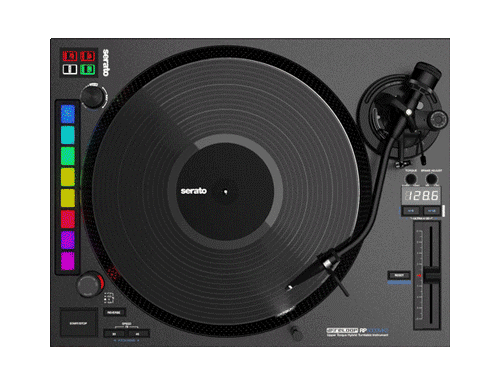This screenshot has height=385, width=500.
Task: Tap the green performance pad
Action: coord(68,156)
